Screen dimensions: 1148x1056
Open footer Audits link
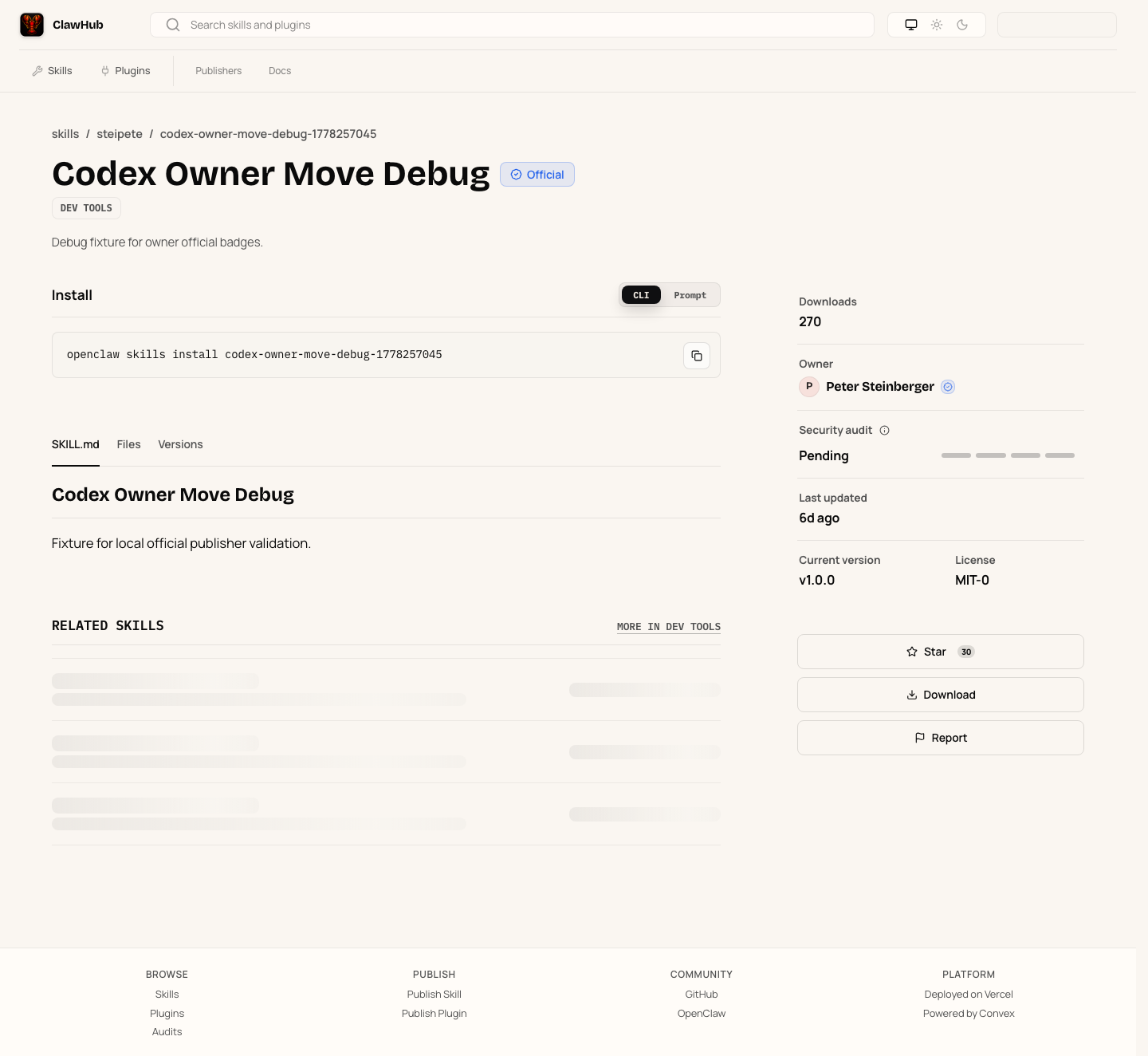point(167,1032)
